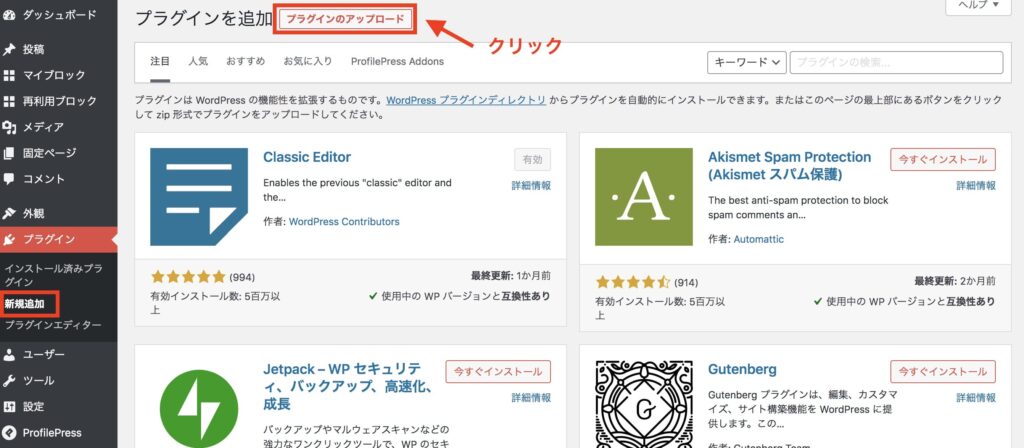Screen dimensions: 1024x448
Task: Follow the WordPress プラグインディレクトリ link
Action: coord(466,101)
